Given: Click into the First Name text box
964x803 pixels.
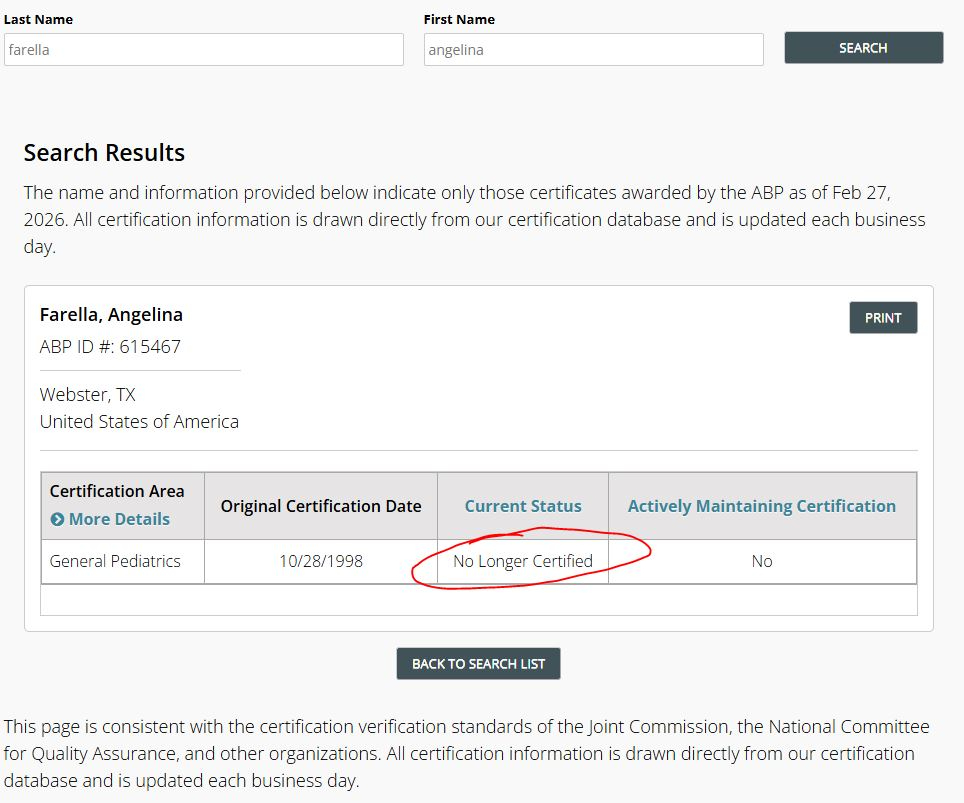Looking at the screenshot, I should pos(593,50).
